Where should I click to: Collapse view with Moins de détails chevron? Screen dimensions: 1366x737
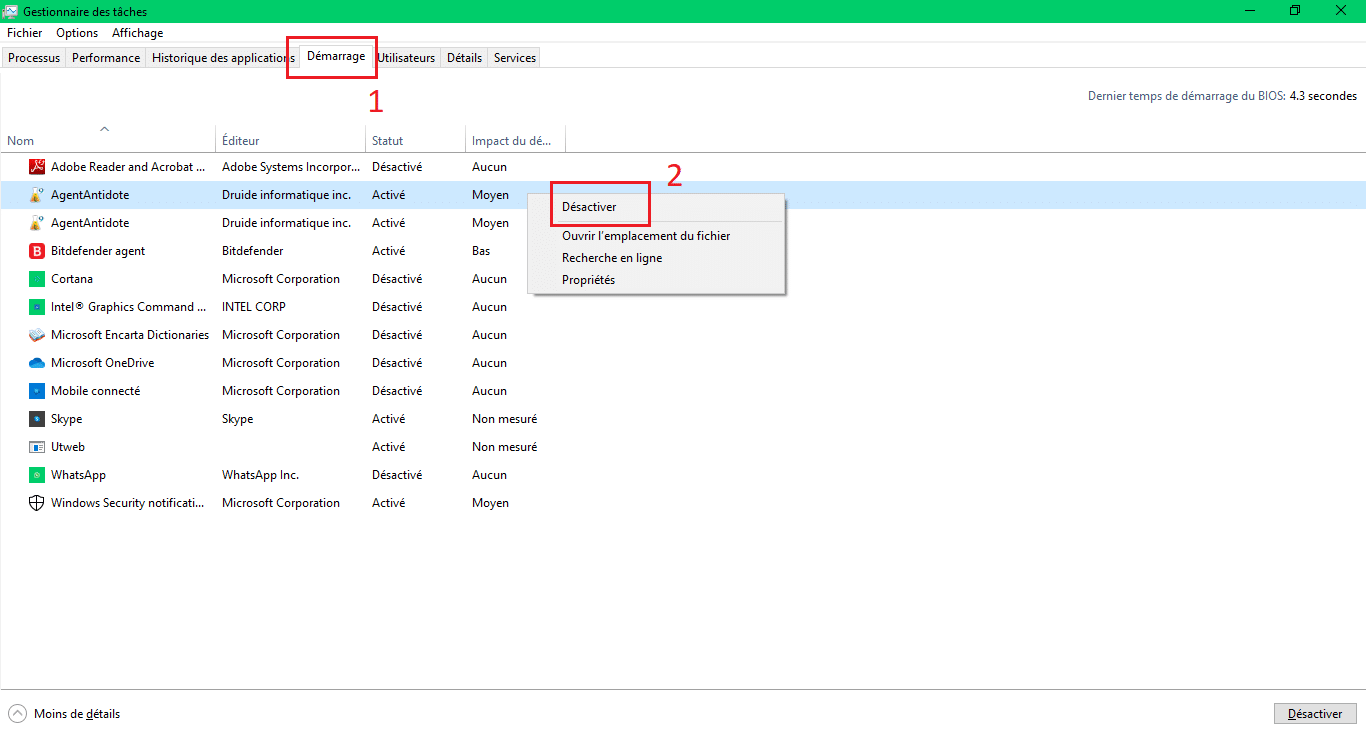(18, 714)
